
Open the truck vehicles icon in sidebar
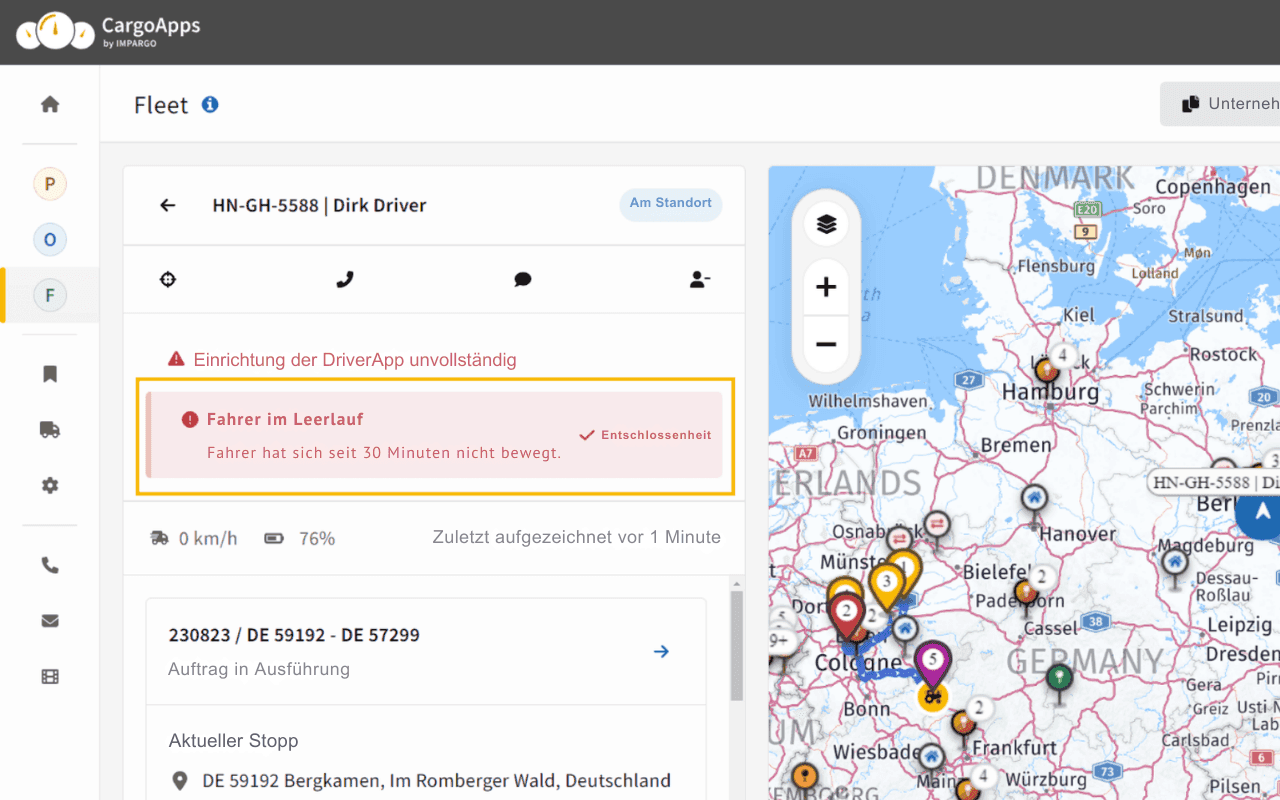pos(50,430)
